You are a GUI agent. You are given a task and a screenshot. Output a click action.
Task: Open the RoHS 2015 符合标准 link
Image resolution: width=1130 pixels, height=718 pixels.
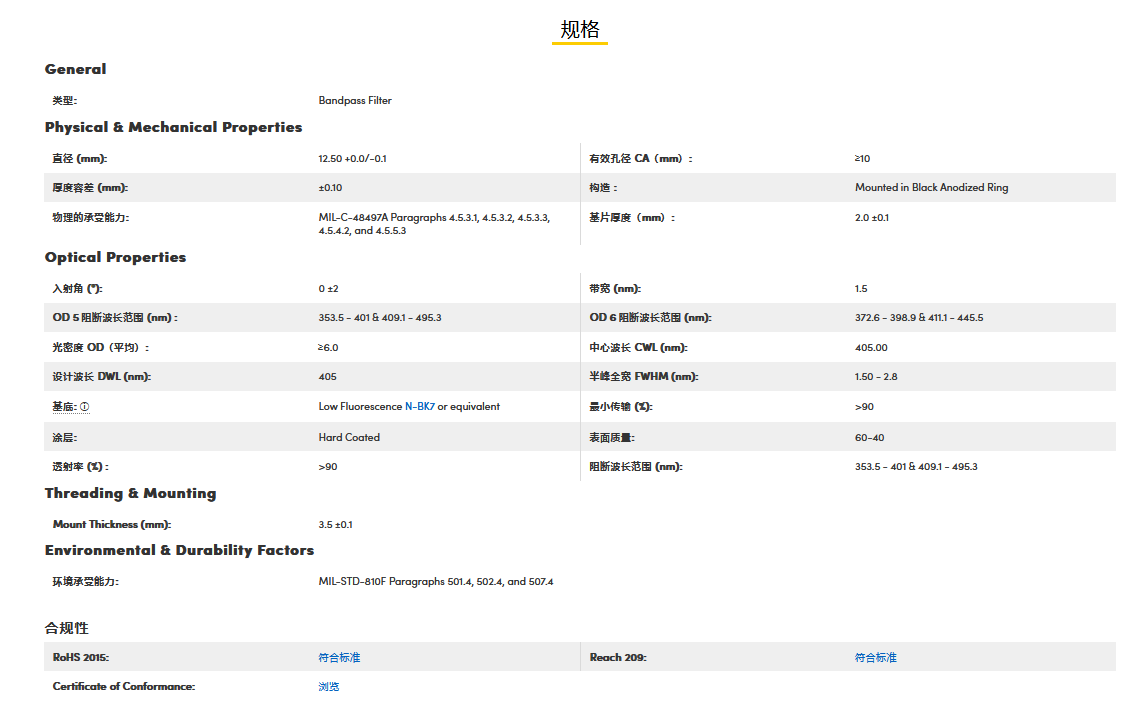tap(339, 657)
